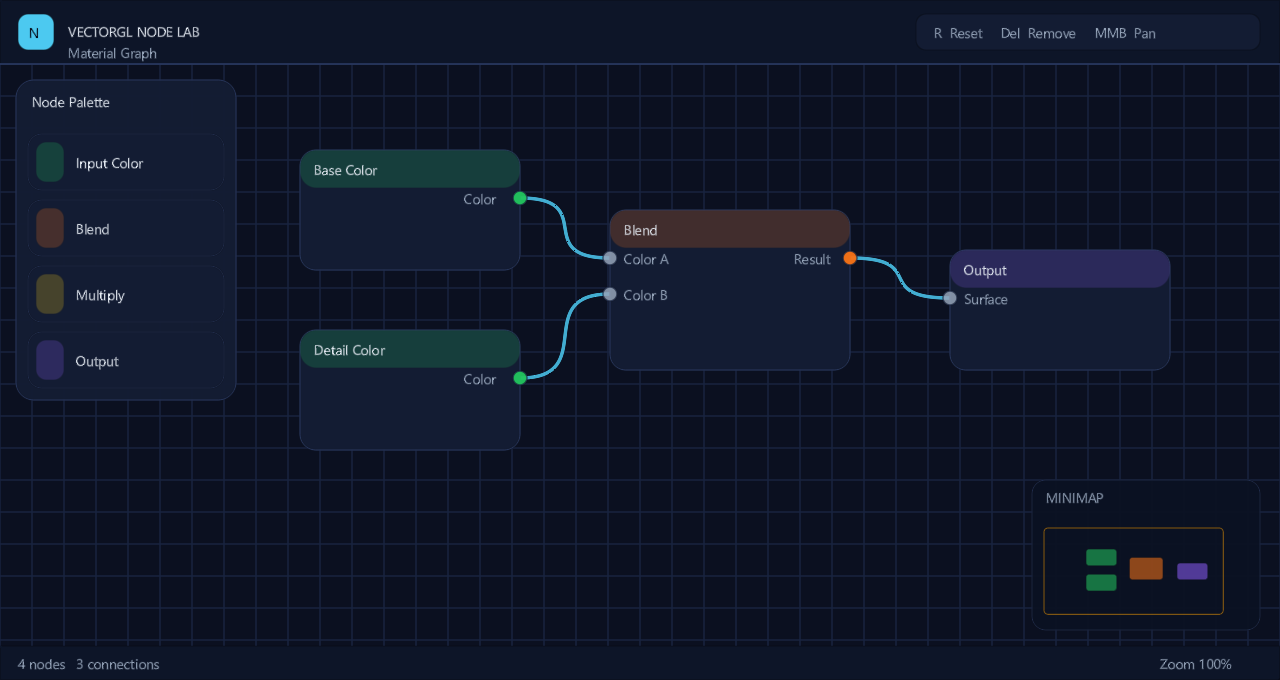Click the 4 nodes status text
The image size is (1280, 680).
pyautogui.click(x=41, y=664)
